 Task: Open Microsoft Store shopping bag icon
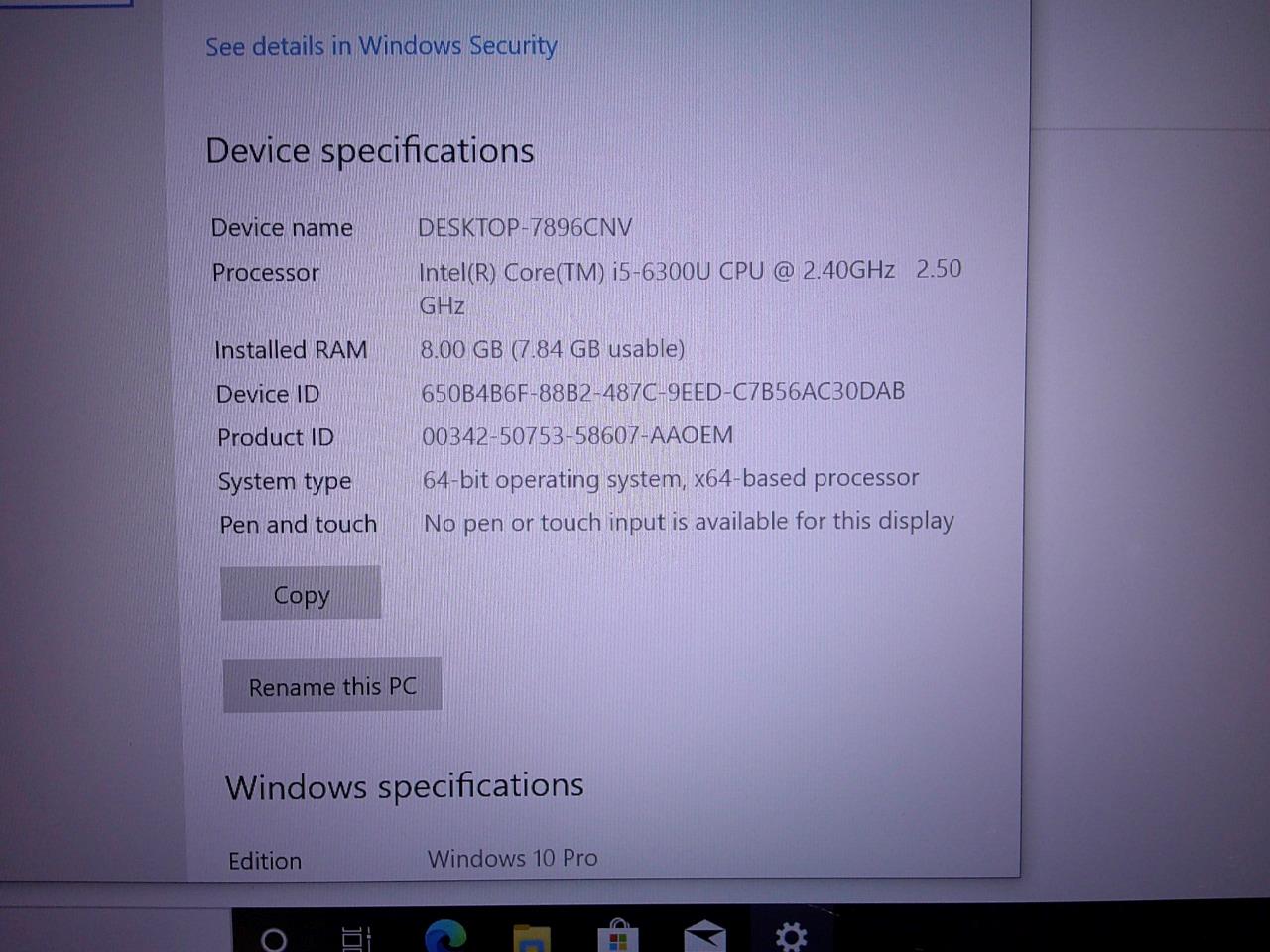(x=617, y=936)
